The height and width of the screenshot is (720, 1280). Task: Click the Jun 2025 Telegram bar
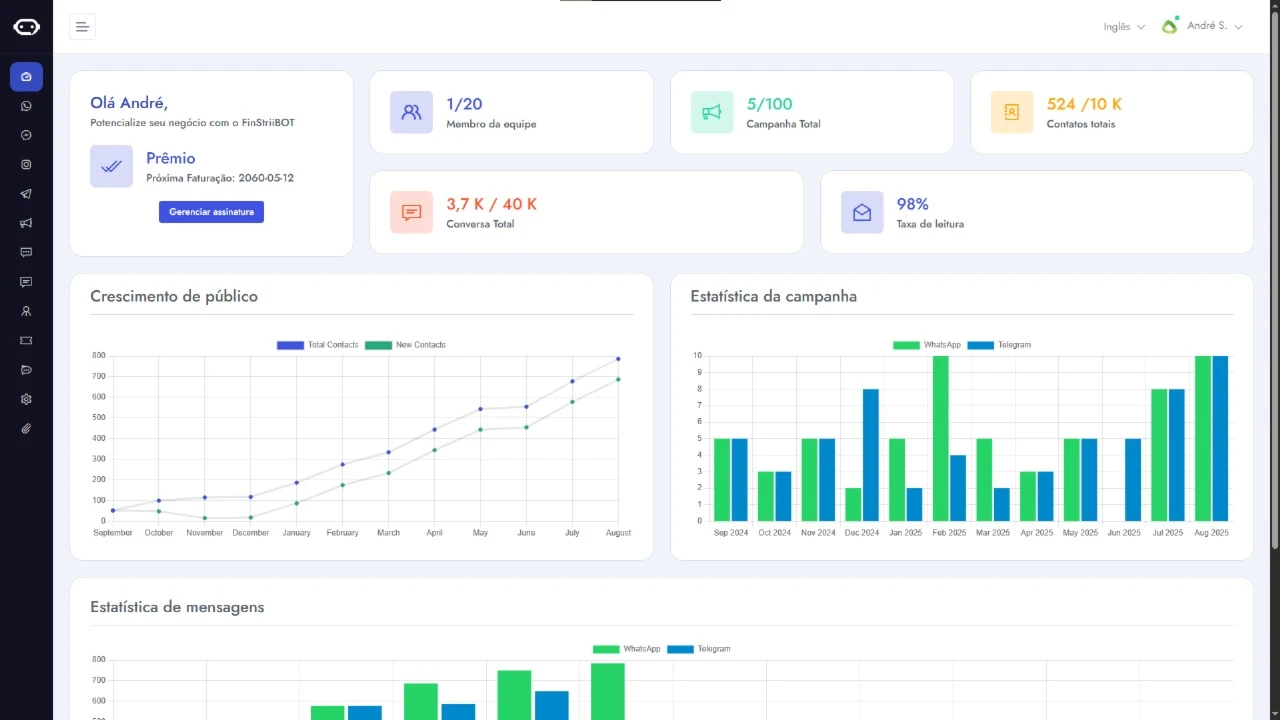tap(1133, 480)
